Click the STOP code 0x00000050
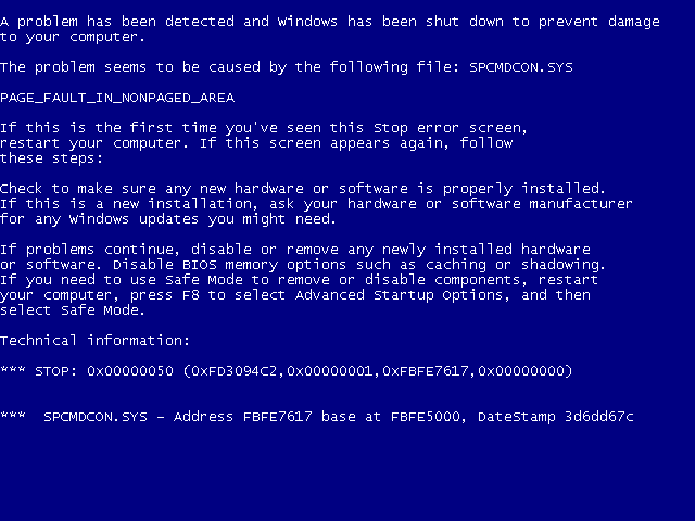Screen dimensions: 695x521 pos(130,371)
